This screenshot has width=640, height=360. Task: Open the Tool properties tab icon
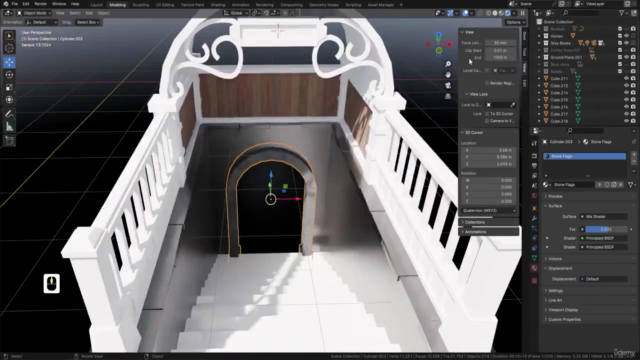pos(534,143)
